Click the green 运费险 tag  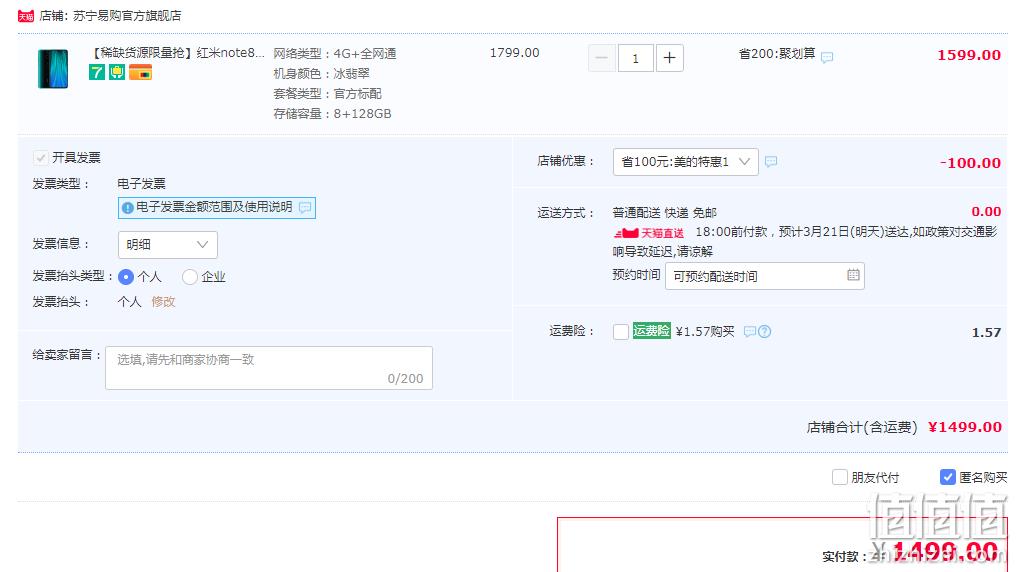(651, 331)
